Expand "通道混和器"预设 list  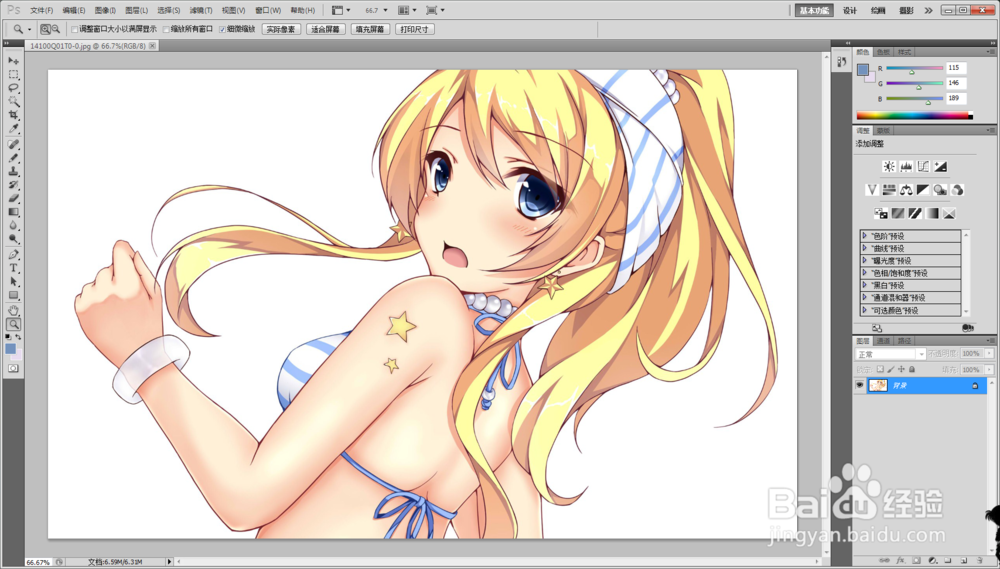[865, 297]
